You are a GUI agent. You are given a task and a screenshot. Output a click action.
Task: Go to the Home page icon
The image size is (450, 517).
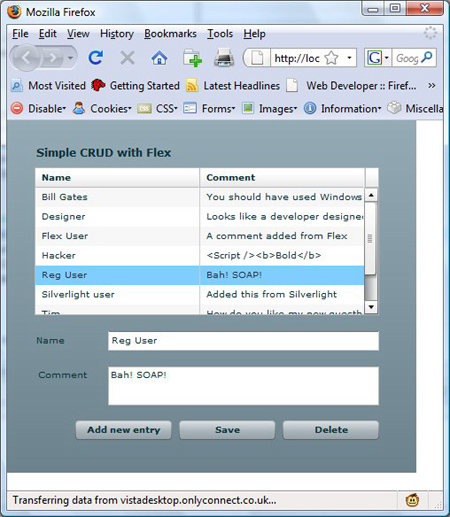159,58
